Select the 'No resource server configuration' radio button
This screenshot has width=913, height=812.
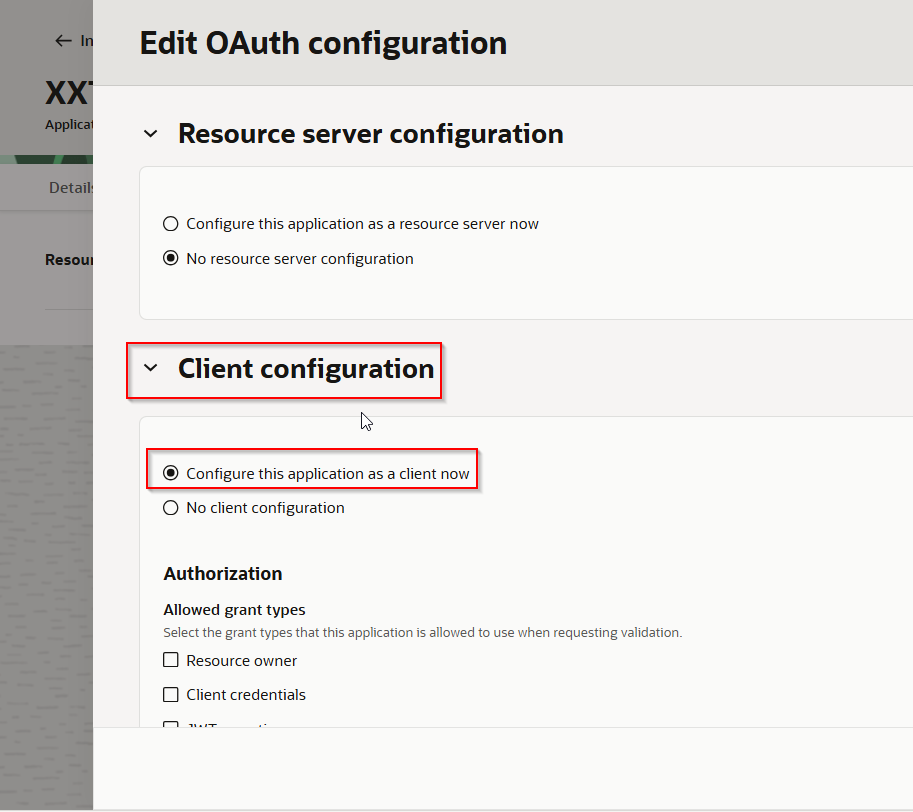(x=171, y=259)
